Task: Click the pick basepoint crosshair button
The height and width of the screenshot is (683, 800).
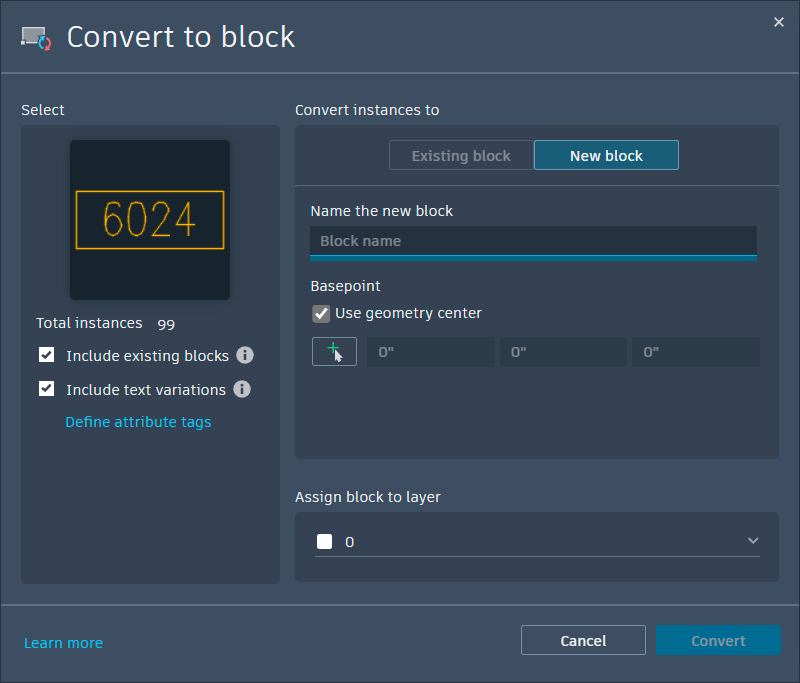Action: coord(334,352)
